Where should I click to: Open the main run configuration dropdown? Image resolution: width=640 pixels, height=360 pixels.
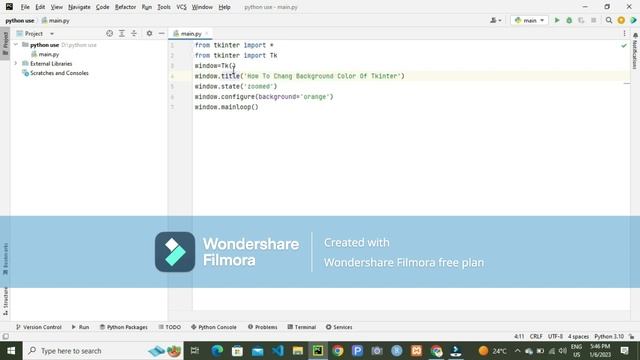[529, 20]
